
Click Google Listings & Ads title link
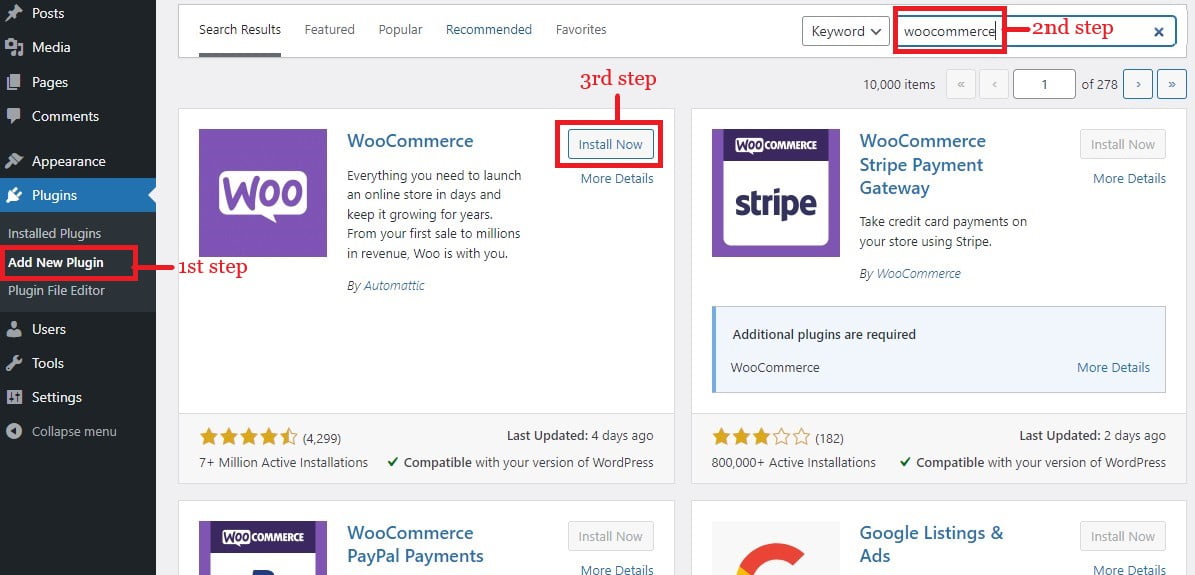931,544
